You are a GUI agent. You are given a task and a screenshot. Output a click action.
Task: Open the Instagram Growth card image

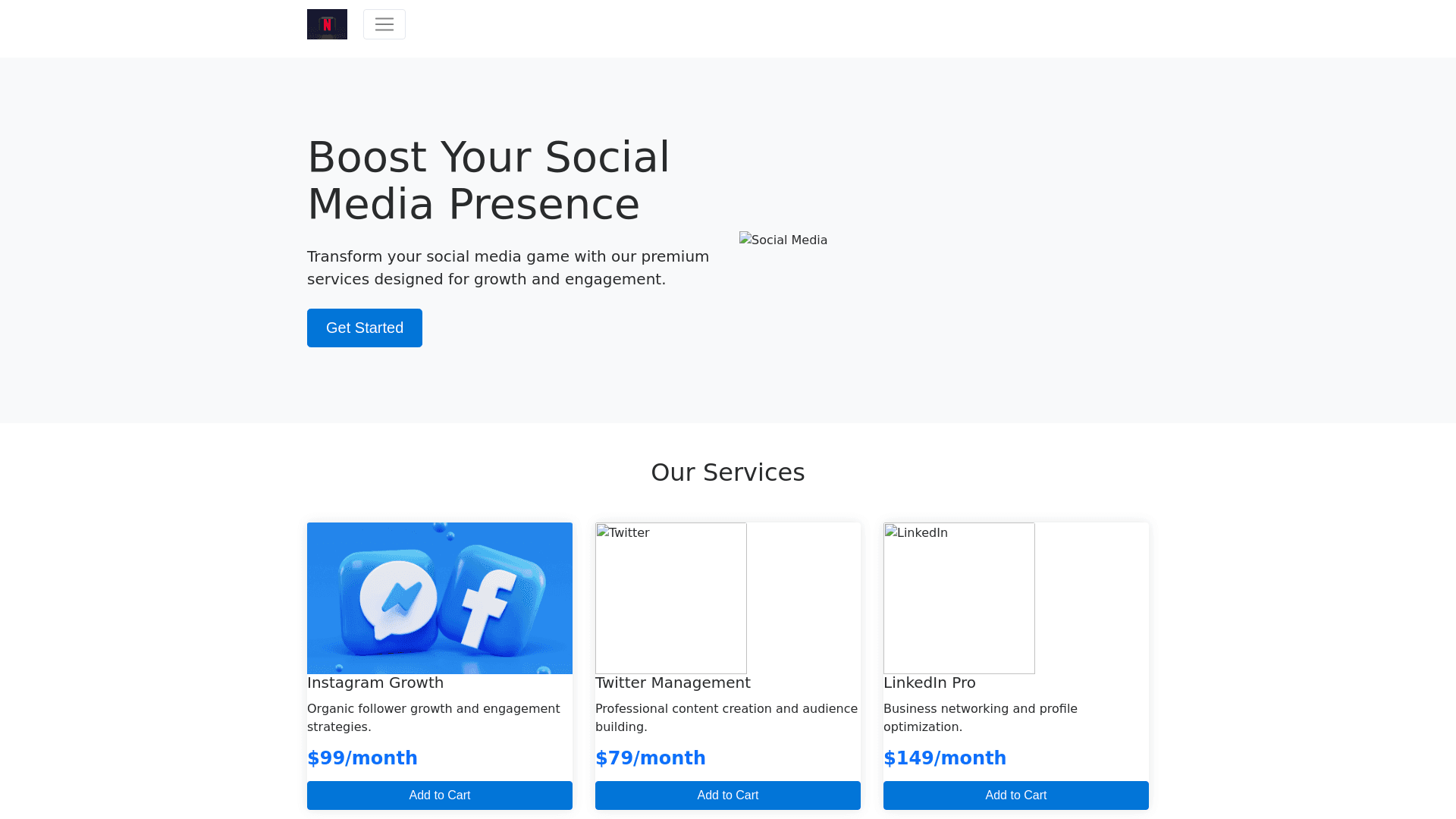pos(440,598)
